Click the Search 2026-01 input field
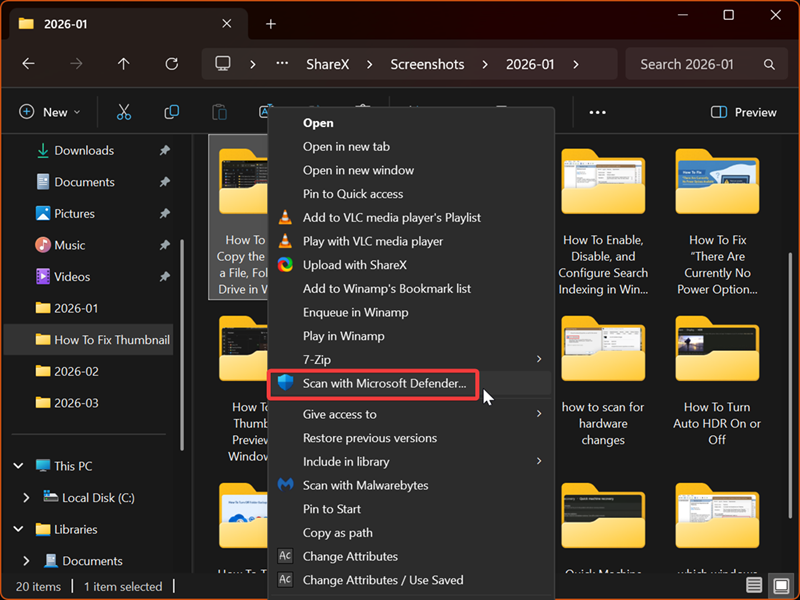Image resolution: width=800 pixels, height=600 pixels. 695,64
